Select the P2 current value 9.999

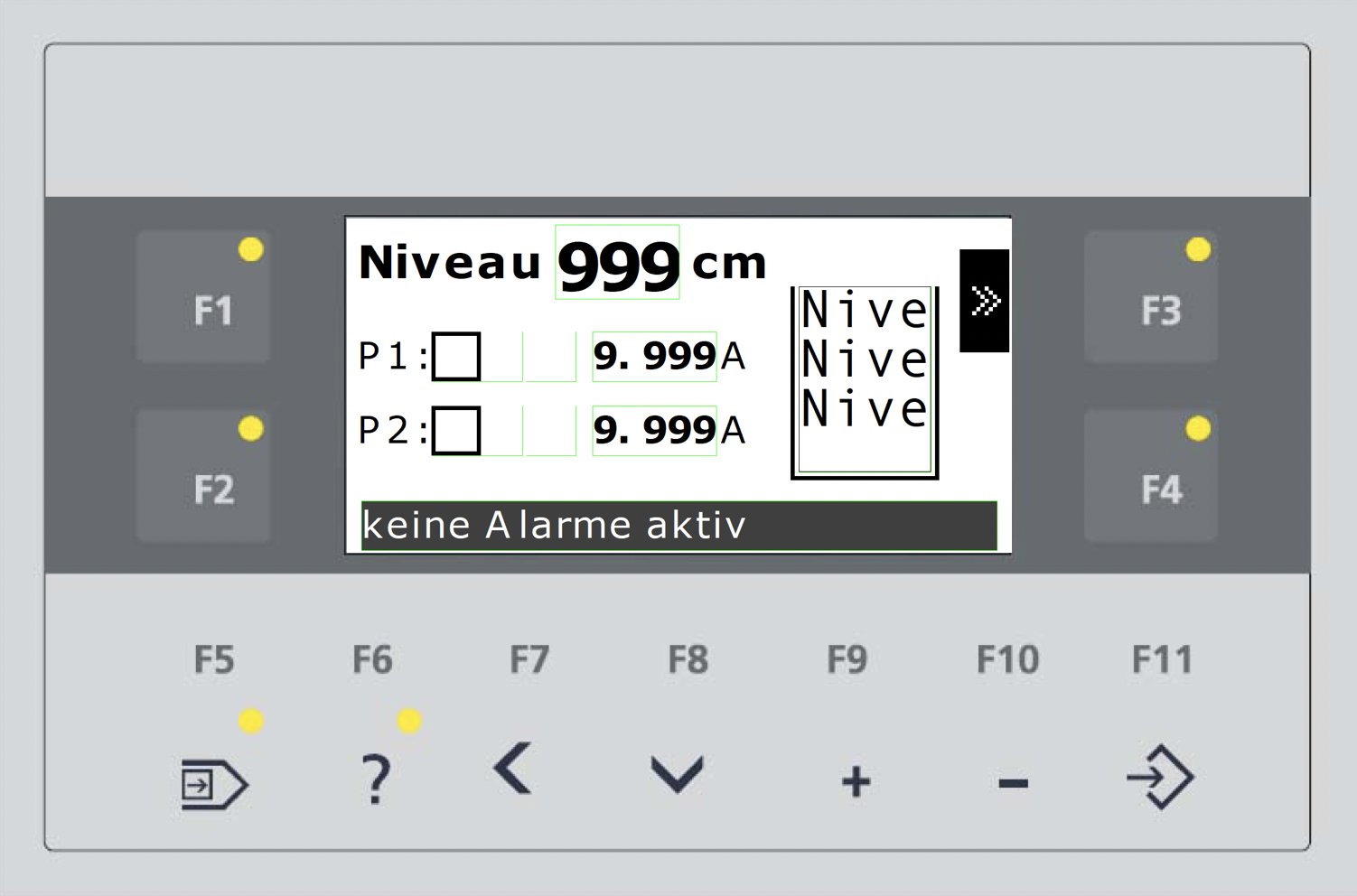pyautogui.click(x=654, y=431)
